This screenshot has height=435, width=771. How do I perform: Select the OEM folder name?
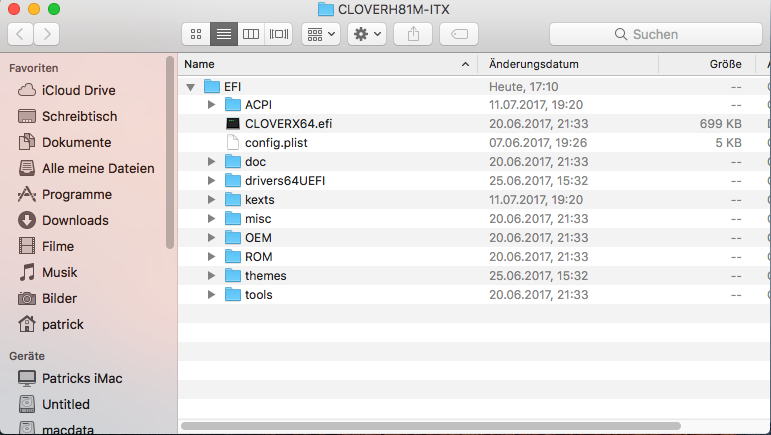click(258, 238)
